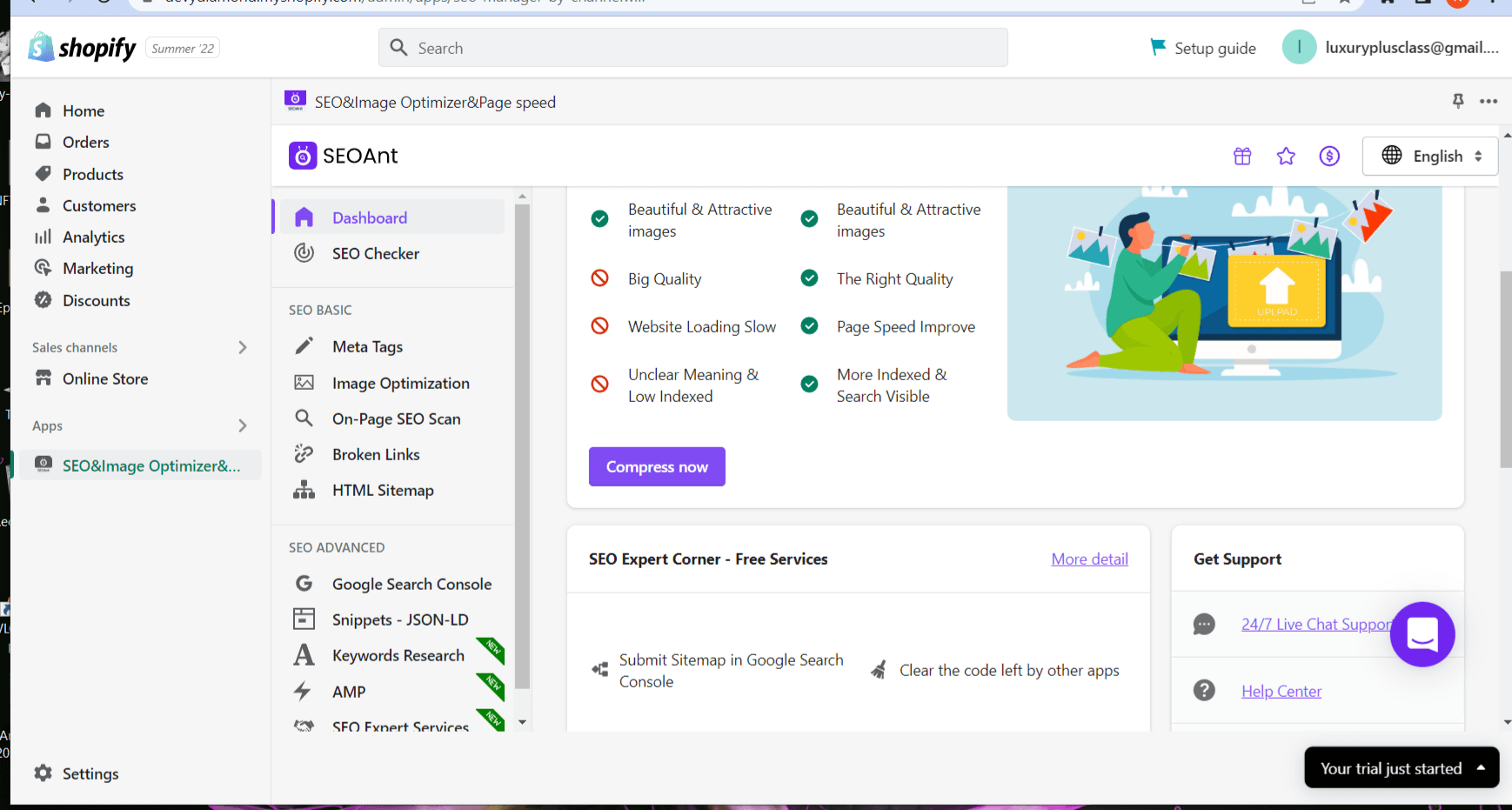Click the Image Optimization picture icon
1512x810 pixels.
pyautogui.click(x=304, y=383)
